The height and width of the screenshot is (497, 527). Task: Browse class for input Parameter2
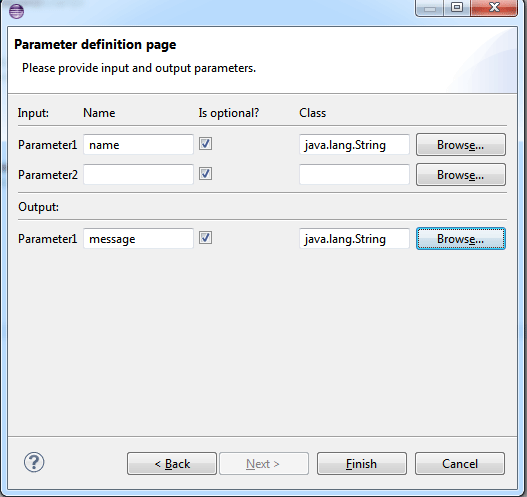(x=461, y=174)
